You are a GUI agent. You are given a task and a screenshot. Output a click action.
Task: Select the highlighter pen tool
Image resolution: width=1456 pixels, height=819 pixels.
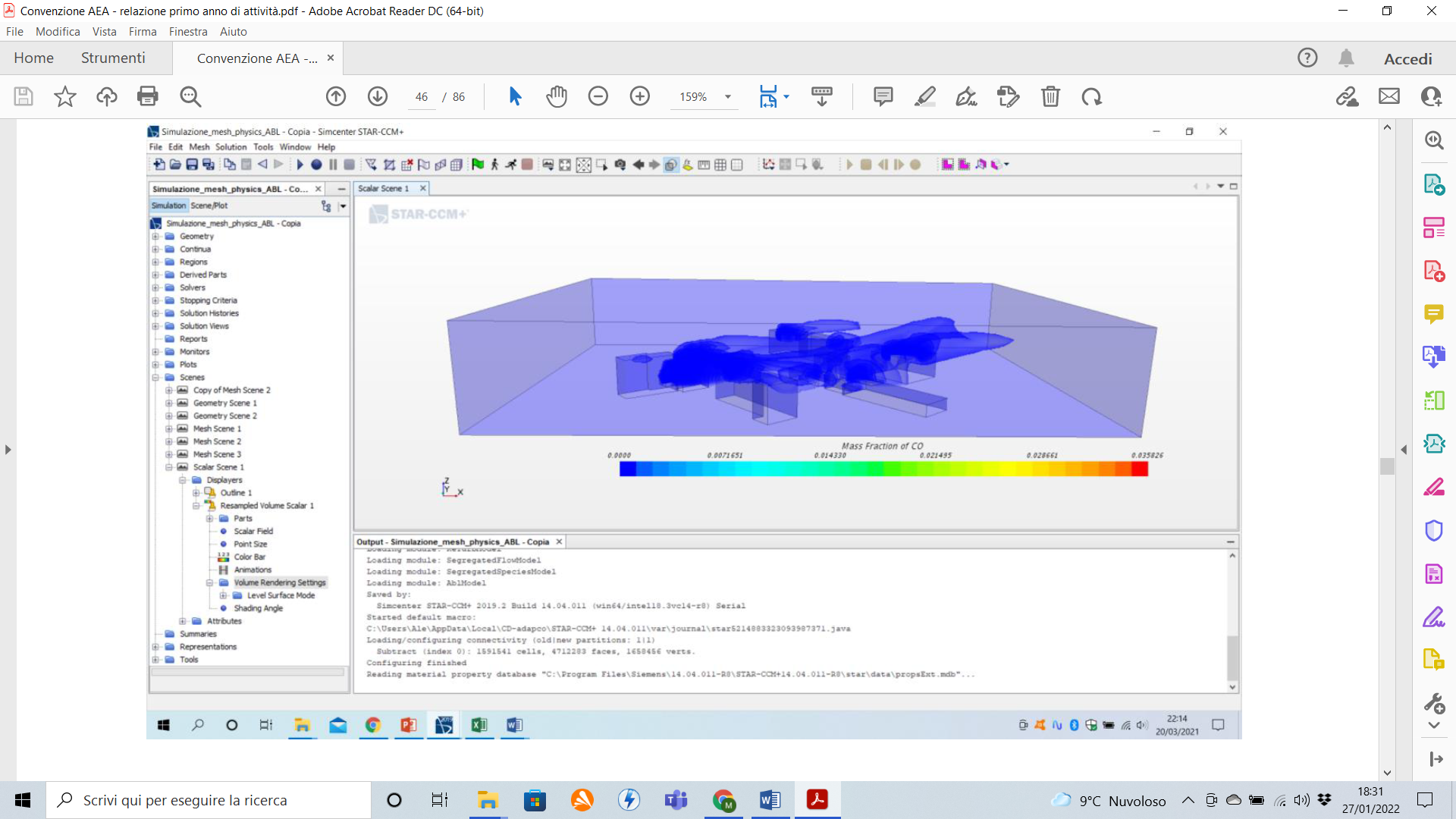pyautogui.click(x=925, y=96)
